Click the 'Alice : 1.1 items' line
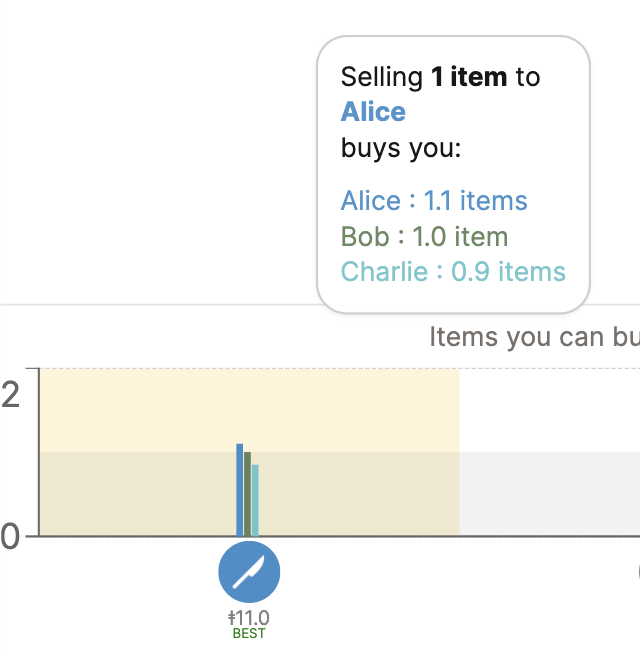The height and width of the screenshot is (652, 640). pos(434,201)
